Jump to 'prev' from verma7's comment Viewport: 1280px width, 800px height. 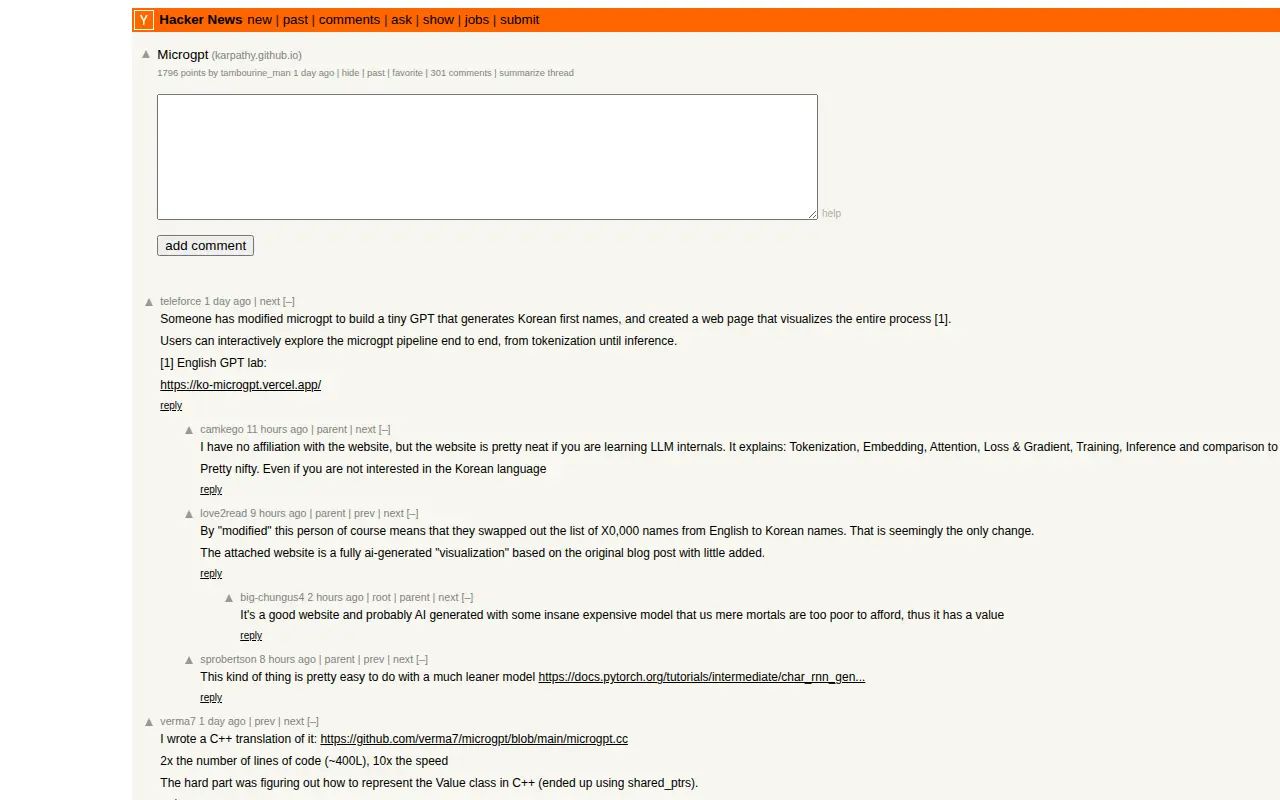(264, 721)
